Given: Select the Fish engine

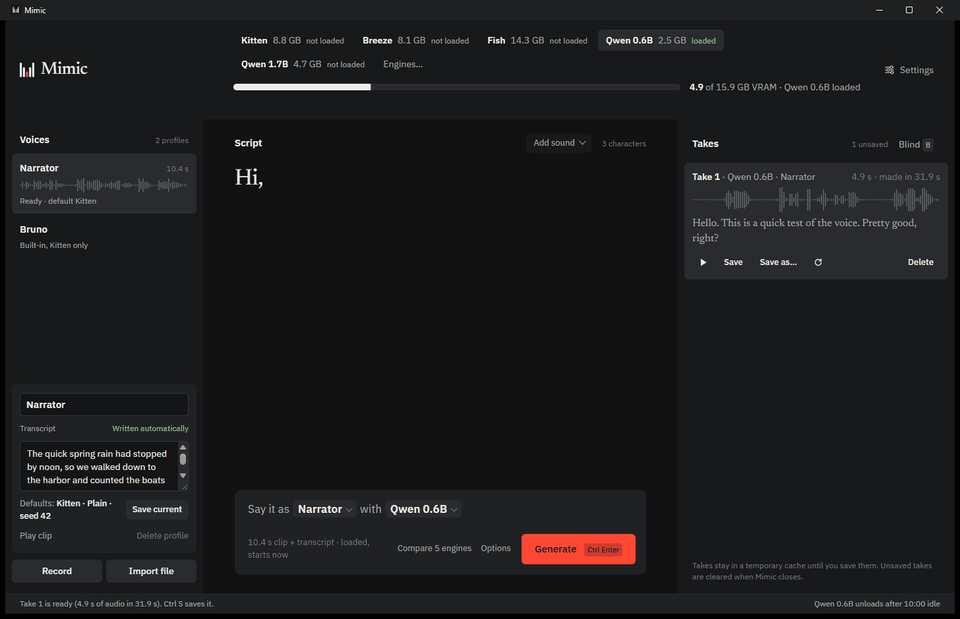Looking at the screenshot, I should point(537,40).
